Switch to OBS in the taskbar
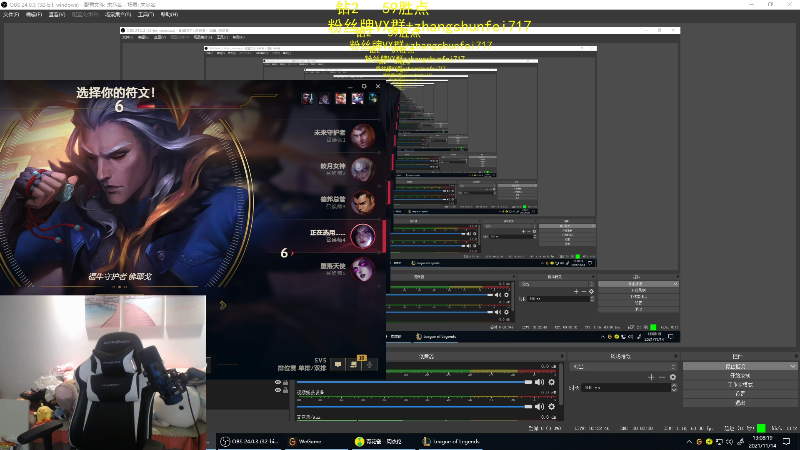This screenshot has height=450, width=800. [249, 441]
